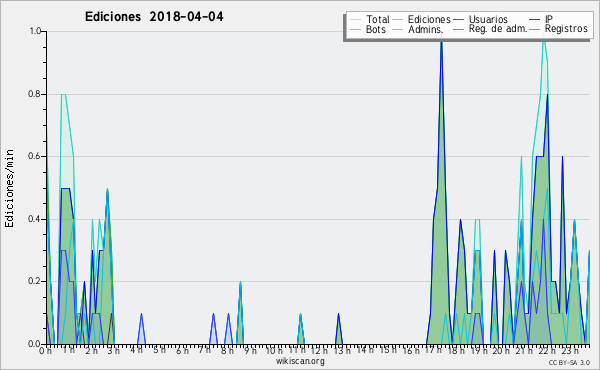Click the y-axis value 0.6
Viewport: 600px width, 370px height.
[35, 156]
